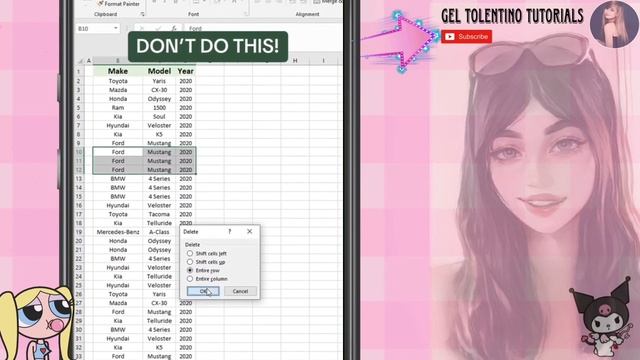Viewport: 640px width, 360px height.
Task: Click the Delete dialog help question mark
Action: tap(230, 231)
